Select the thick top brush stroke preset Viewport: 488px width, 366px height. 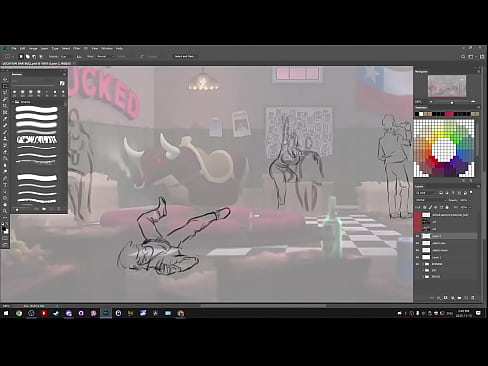[x=37, y=109]
